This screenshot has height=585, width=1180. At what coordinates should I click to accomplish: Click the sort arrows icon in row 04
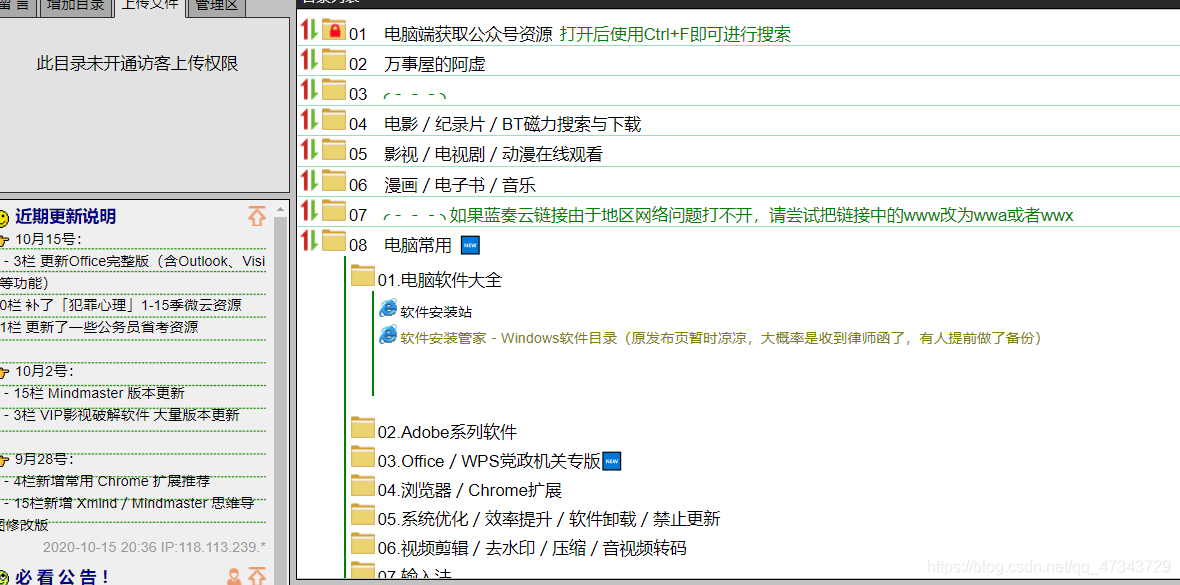[309, 120]
